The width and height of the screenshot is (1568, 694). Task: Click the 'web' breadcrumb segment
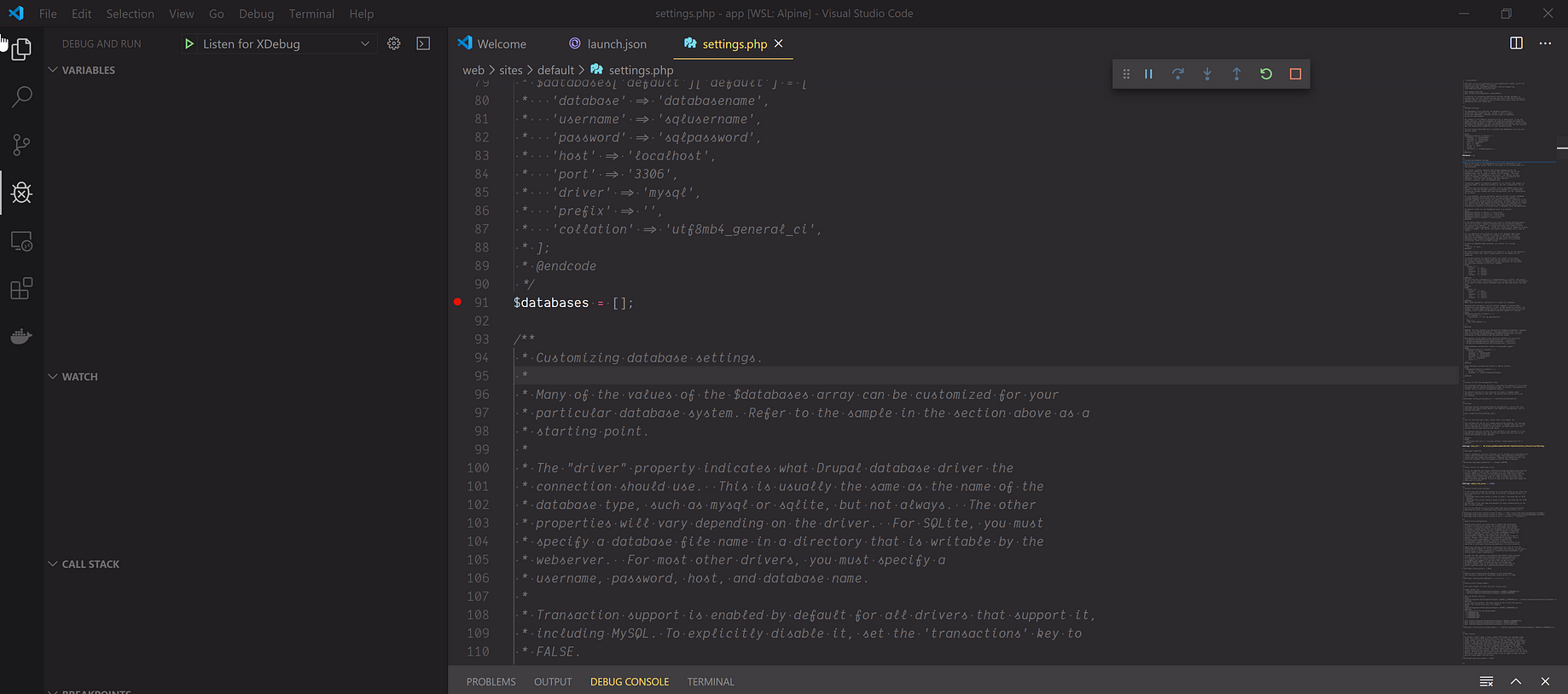(x=473, y=70)
